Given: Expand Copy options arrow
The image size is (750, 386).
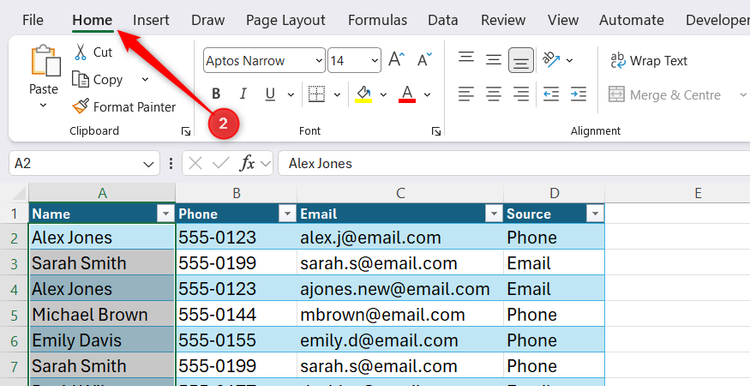Looking at the screenshot, I should (x=145, y=79).
